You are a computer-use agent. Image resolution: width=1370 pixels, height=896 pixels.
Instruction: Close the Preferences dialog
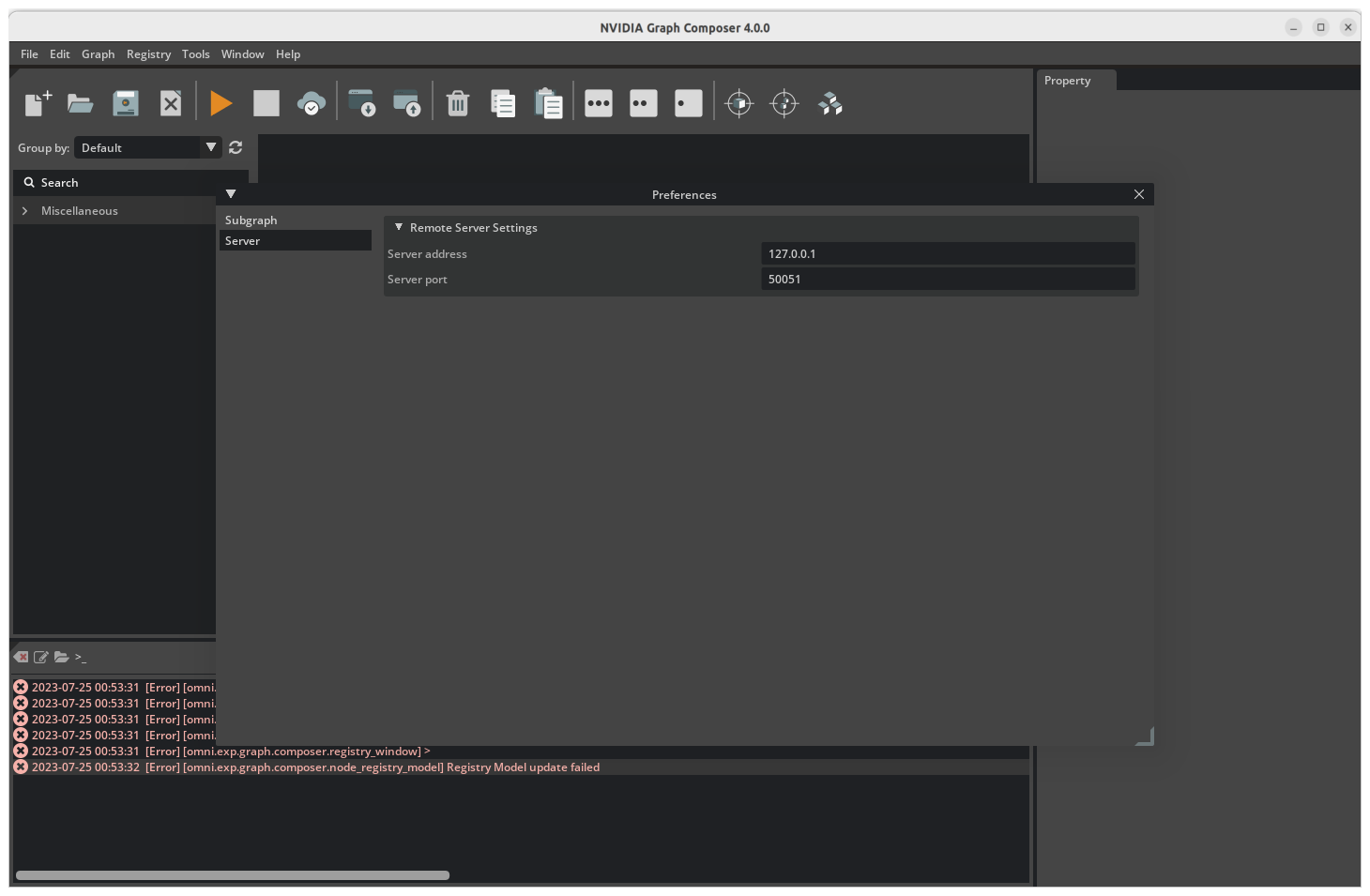1139,194
